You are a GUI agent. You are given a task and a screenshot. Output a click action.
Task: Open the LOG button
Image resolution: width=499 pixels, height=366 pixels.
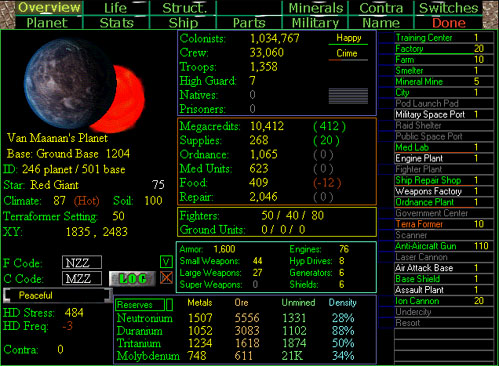click(x=132, y=279)
